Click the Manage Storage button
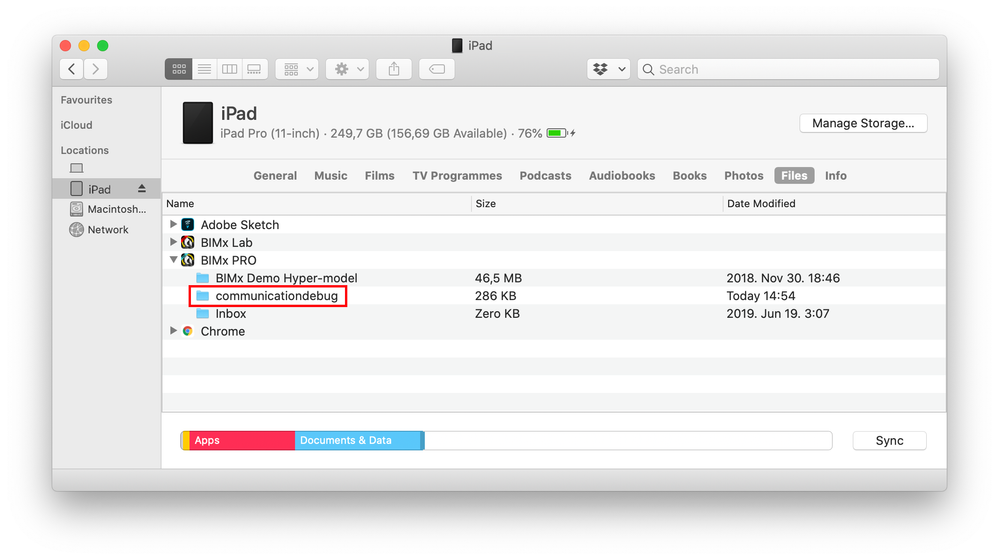 coord(863,123)
